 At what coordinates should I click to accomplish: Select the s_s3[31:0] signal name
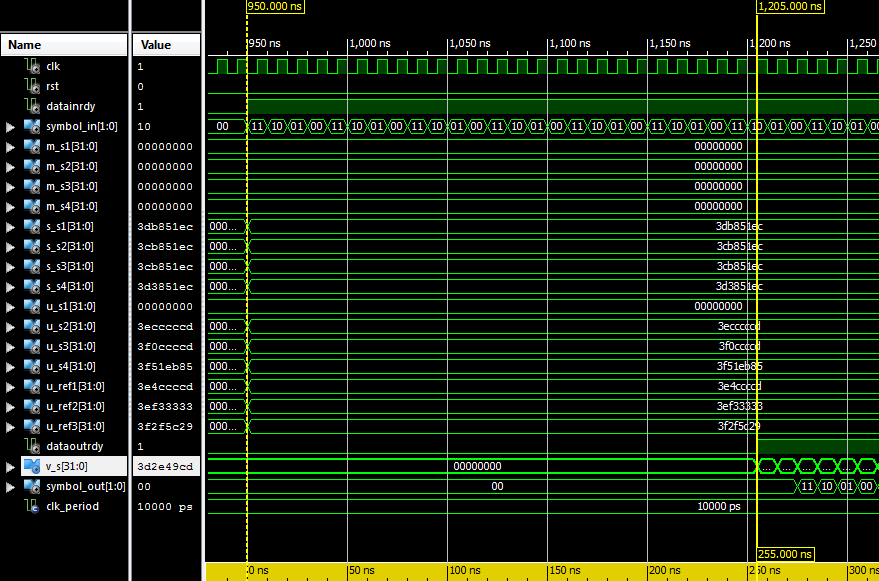(70, 267)
